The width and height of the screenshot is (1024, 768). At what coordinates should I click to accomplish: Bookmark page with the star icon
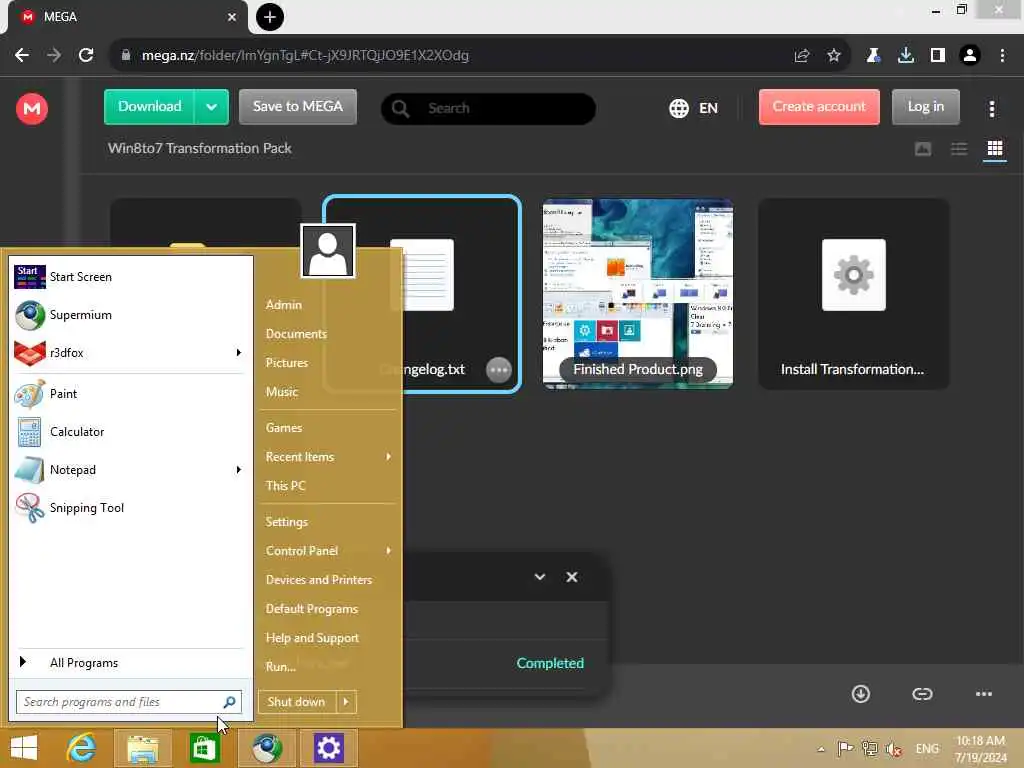tap(834, 56)
